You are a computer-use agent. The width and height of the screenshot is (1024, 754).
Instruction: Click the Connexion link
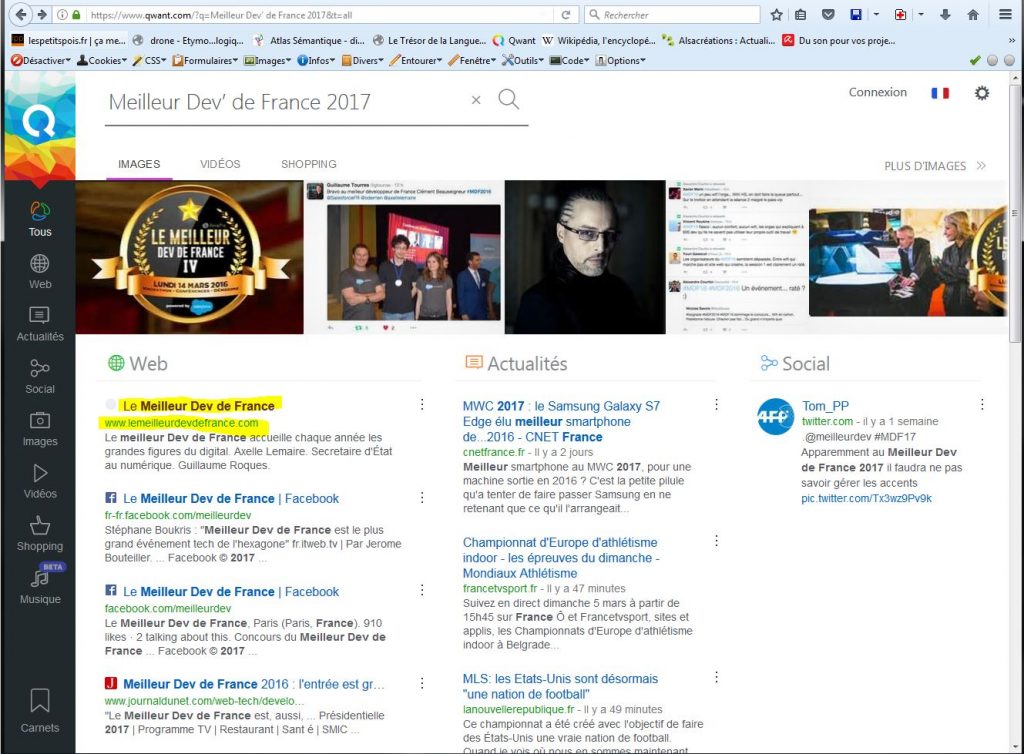tap(877, 92)
